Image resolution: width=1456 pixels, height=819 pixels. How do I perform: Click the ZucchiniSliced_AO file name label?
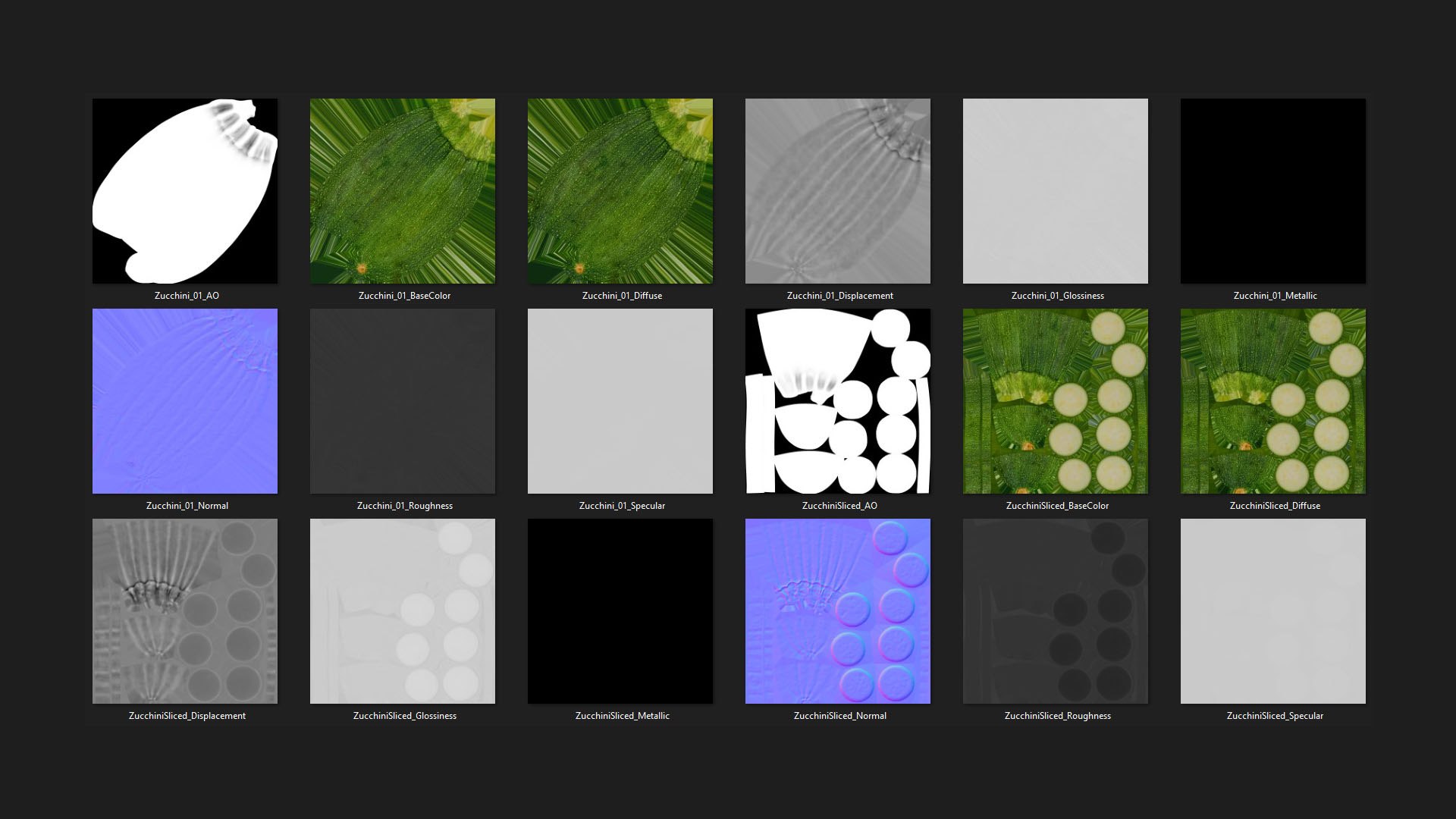(839, 506)
